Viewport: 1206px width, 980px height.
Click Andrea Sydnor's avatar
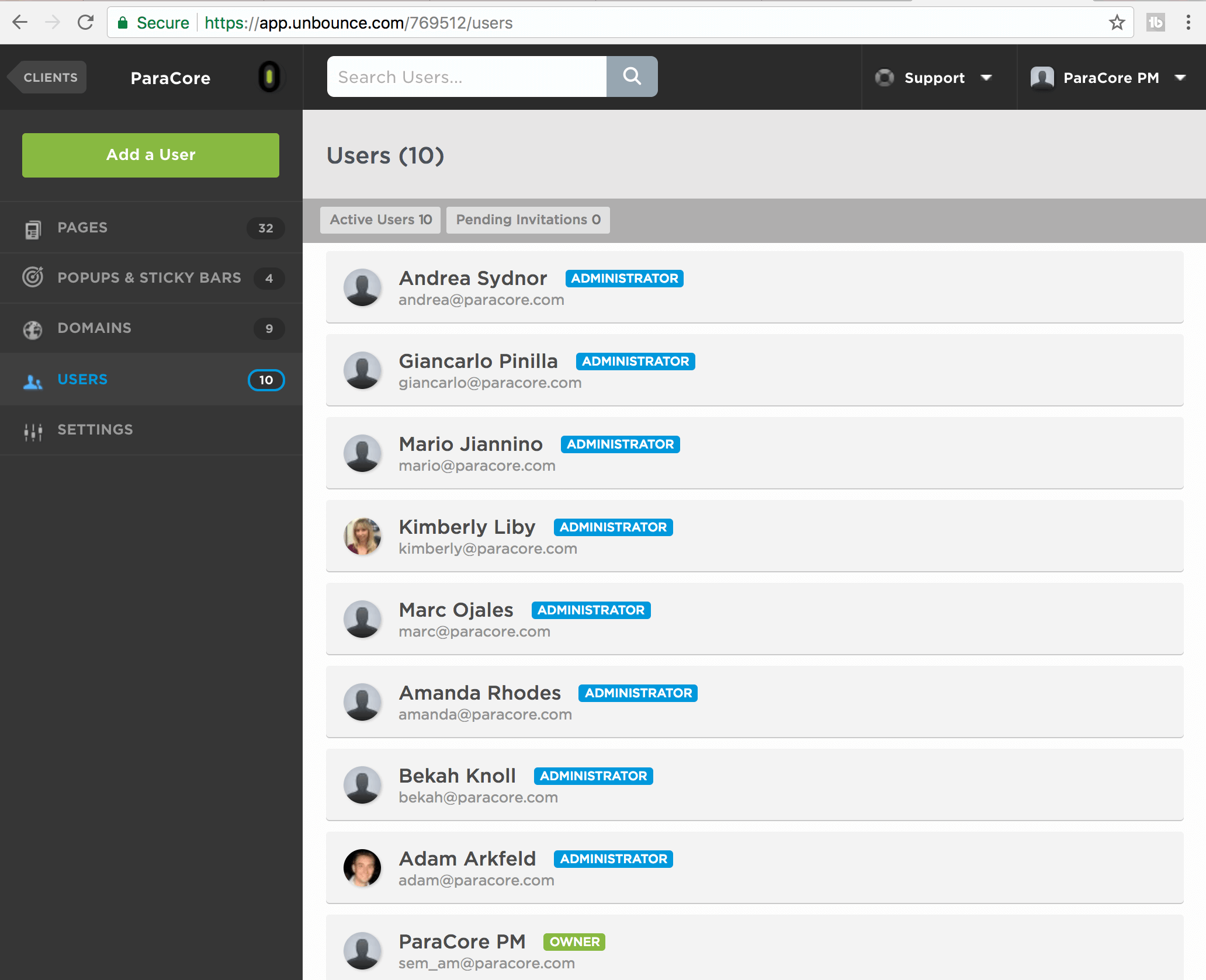[x=362, y=287]
